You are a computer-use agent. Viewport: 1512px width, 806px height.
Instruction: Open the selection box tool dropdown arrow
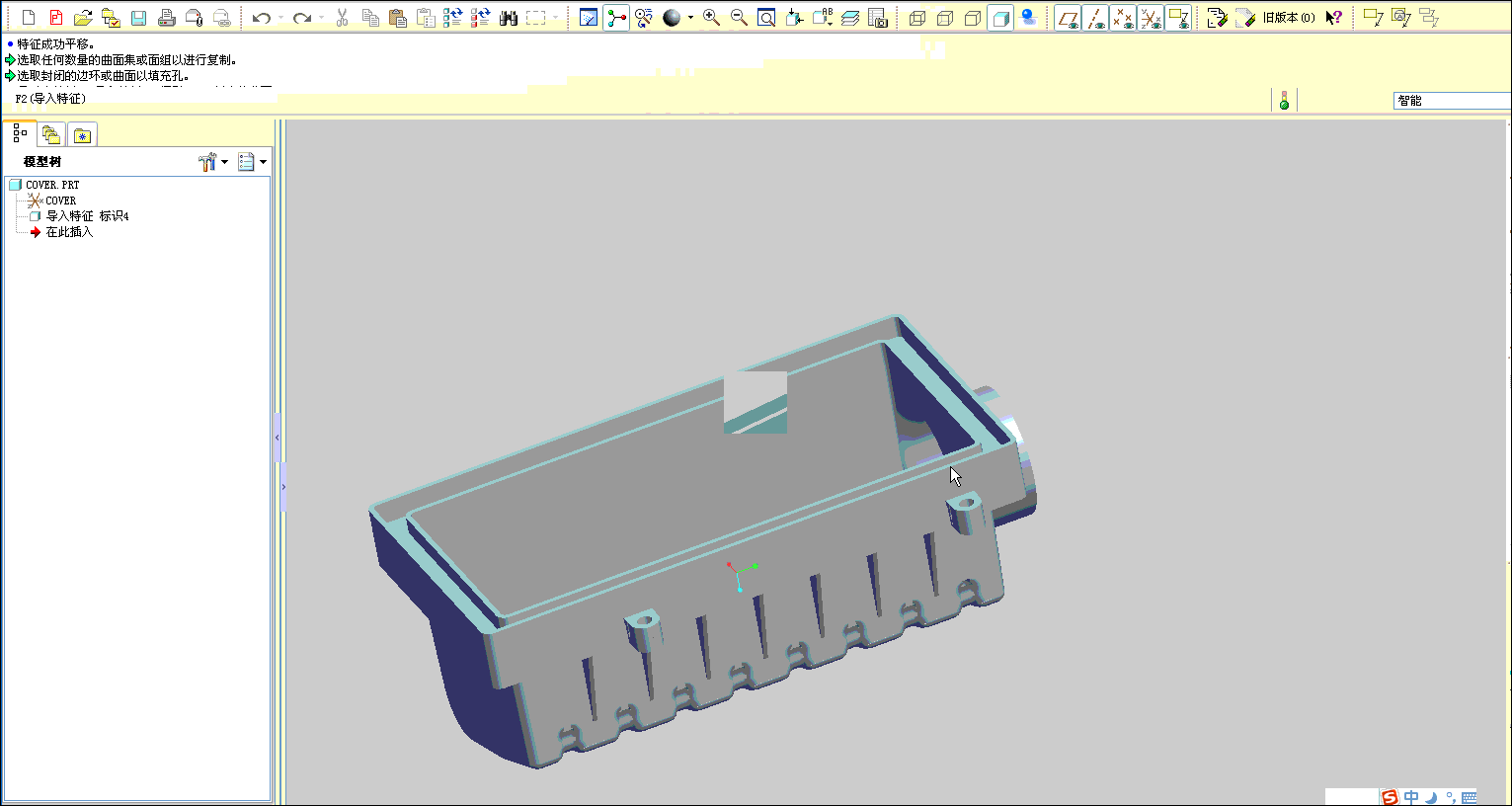[555, 18]
